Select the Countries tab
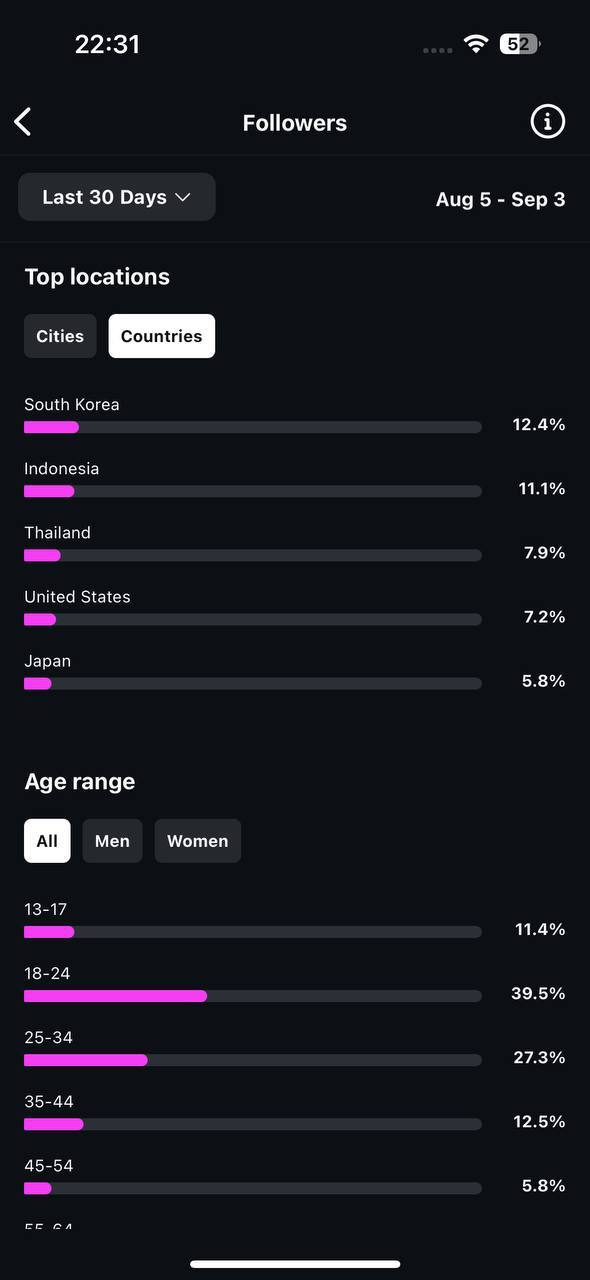590x1280 pixels. coord(162,336)
